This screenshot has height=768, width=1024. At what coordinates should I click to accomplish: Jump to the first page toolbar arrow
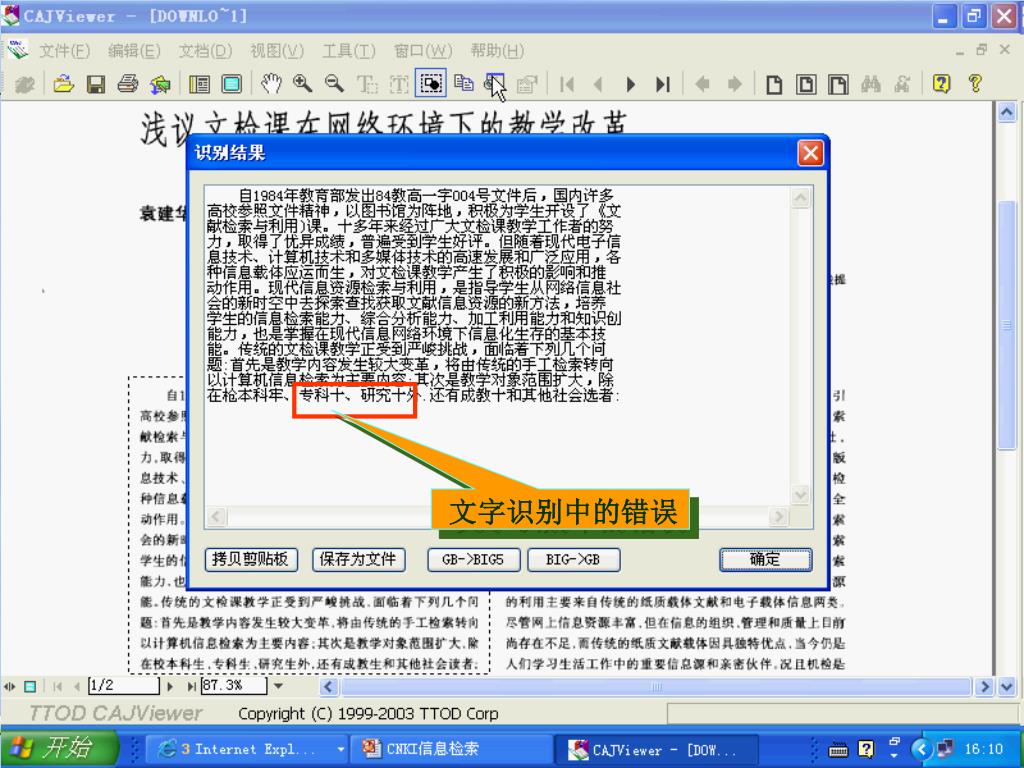(567, 84)
